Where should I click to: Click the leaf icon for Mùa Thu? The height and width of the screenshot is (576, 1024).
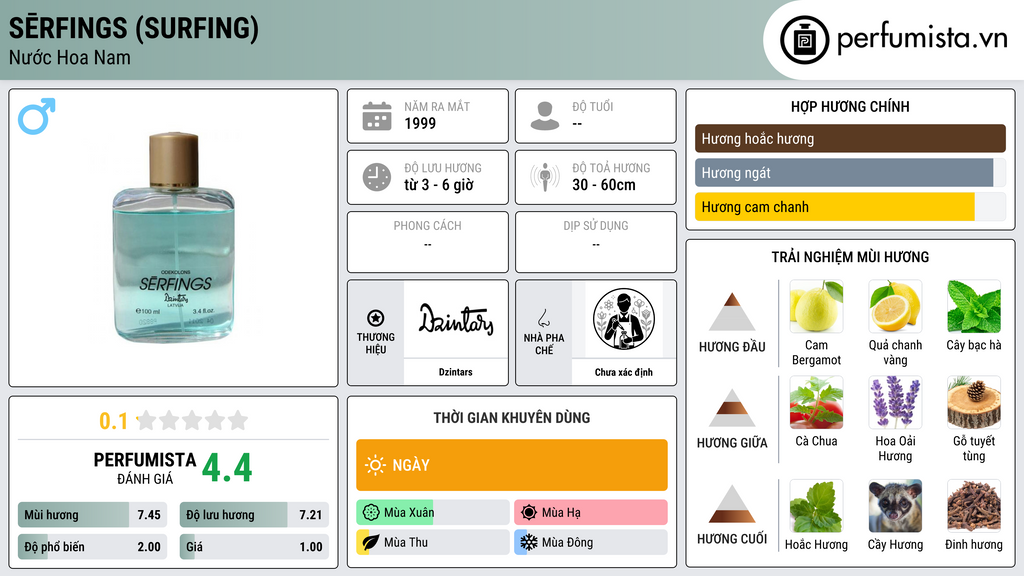(x=370, y=542)
